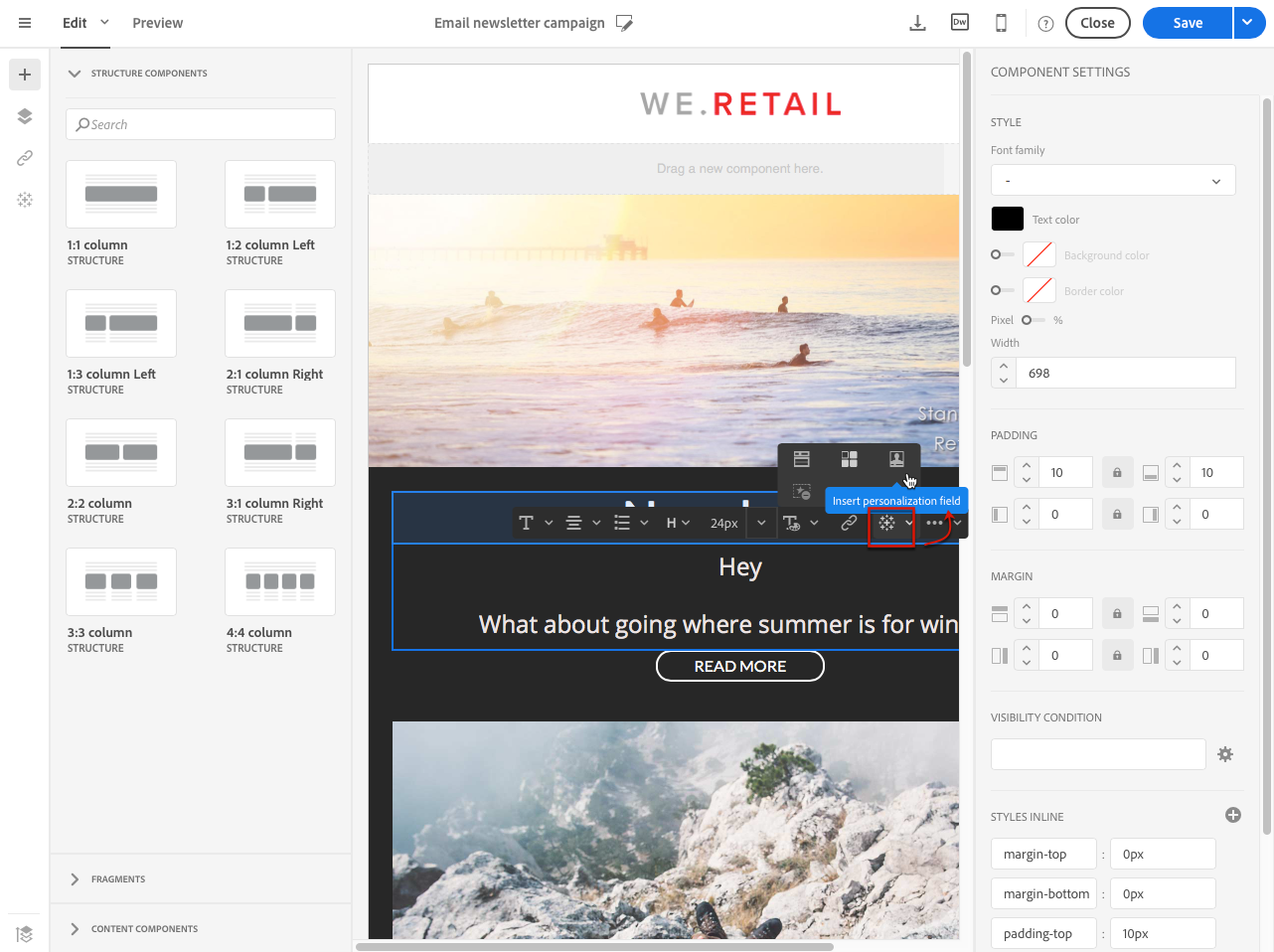This screenshot has height=952, width=1274.
Task: Open the Edit tab
Action: (75, 23)
